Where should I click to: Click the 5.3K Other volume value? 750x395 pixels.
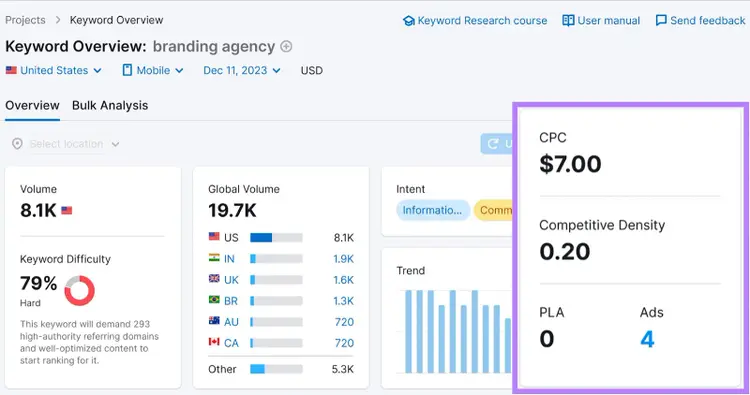click(x=343, y=369)
